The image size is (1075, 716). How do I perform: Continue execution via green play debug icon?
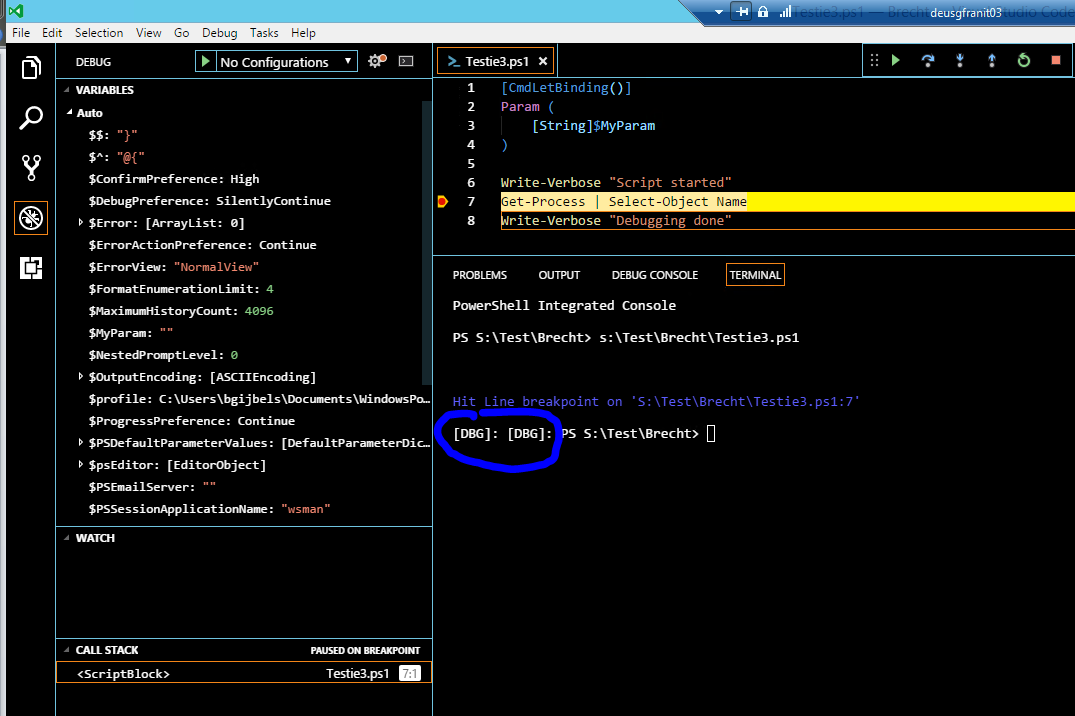click(x=895, y=60)
